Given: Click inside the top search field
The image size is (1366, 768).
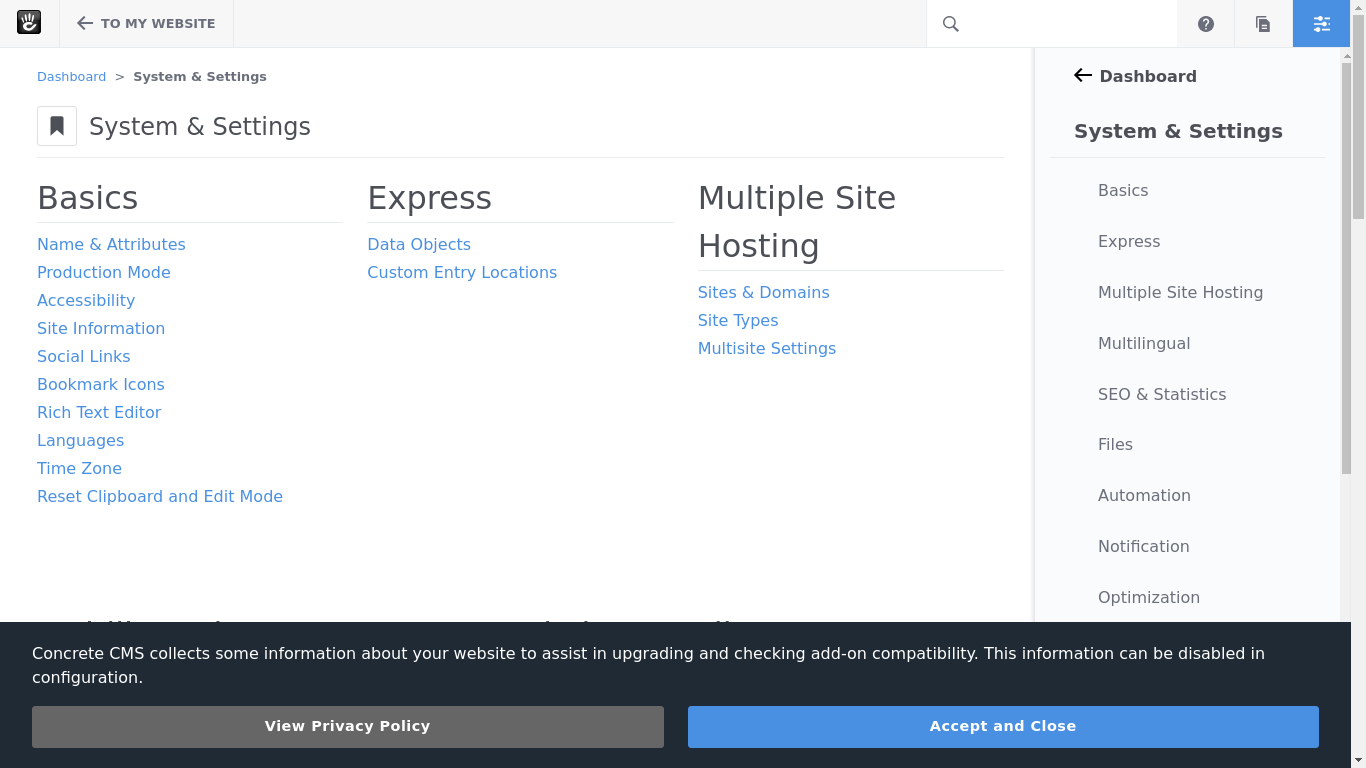Looking at the screenshot, I should click(1070, 24).
